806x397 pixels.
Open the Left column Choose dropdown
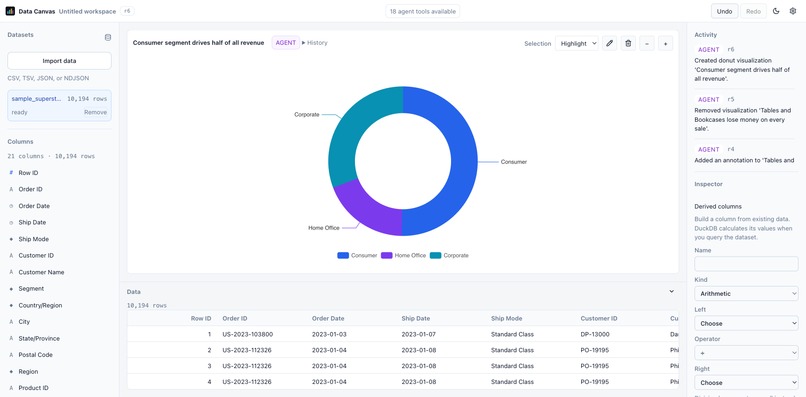[746, 323]
